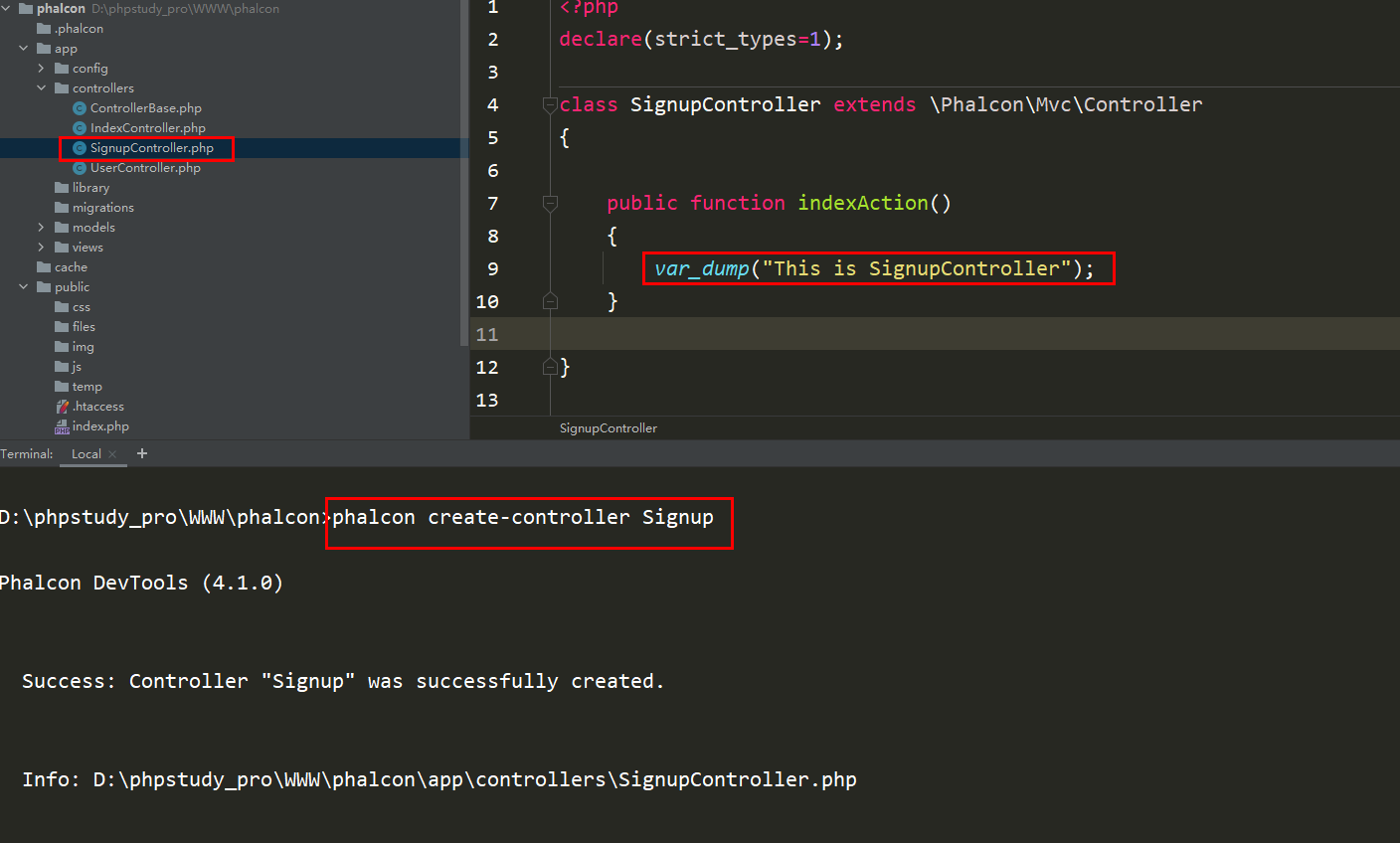The width and height of the screenshot is (1400, 843).
Task: Click the library folder icon
Action: [62, 188]
